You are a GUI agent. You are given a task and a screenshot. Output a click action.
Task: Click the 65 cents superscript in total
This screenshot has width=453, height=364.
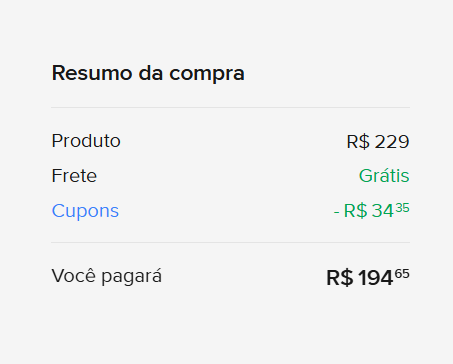(402, 274)
